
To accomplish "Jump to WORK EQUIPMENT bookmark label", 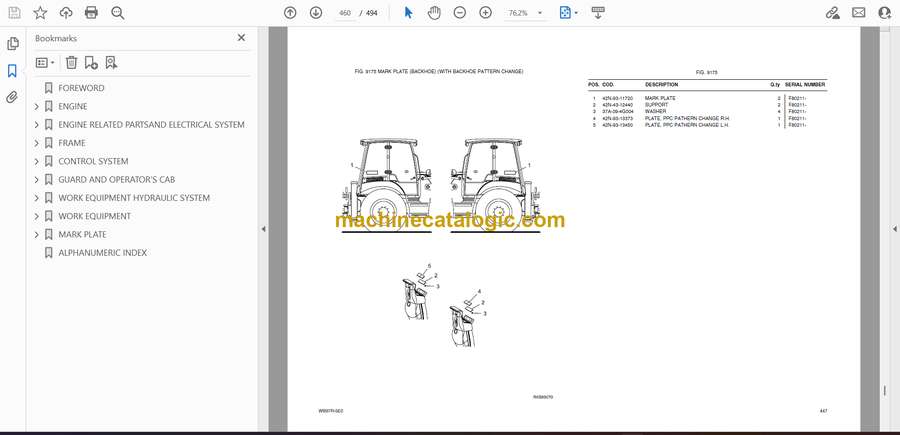I will pyautogui.click(x=94, y=216).
